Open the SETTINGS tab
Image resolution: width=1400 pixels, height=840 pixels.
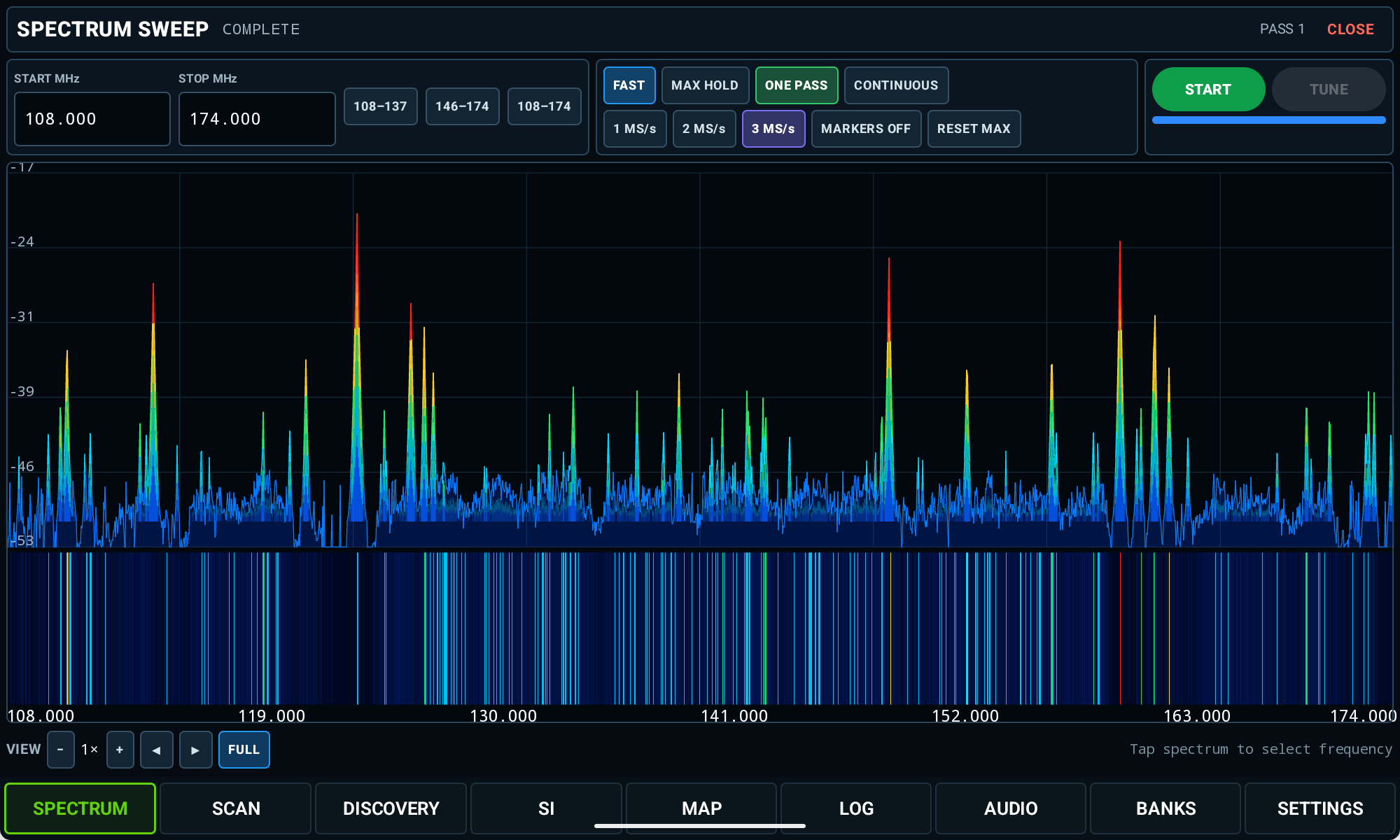point(1320,808)
